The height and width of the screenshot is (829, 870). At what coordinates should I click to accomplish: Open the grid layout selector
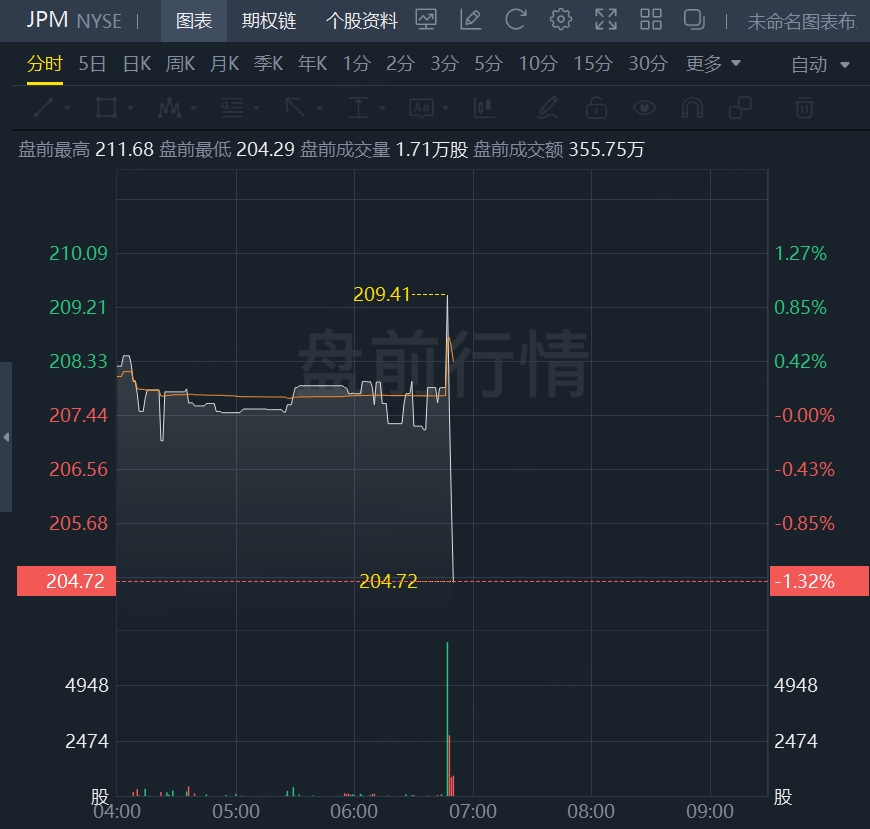coord(651,20)
